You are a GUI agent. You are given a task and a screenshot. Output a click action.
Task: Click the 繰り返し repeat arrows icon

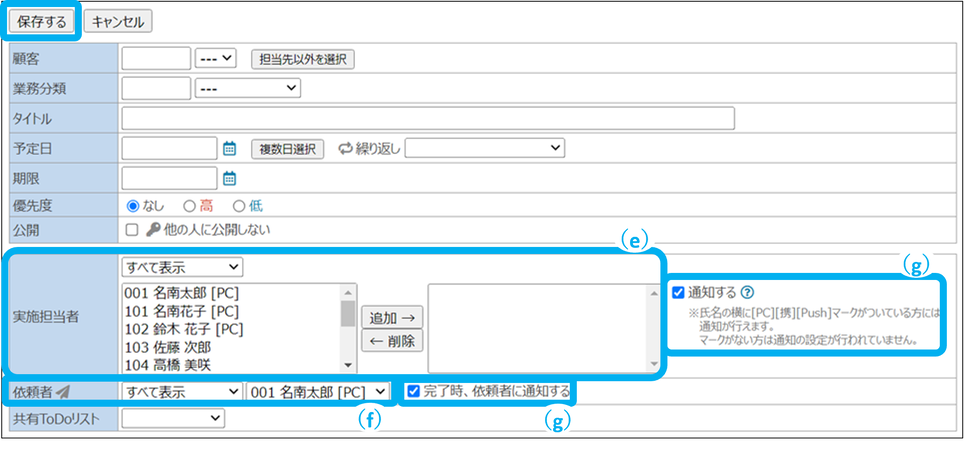(x=346, y=149)
